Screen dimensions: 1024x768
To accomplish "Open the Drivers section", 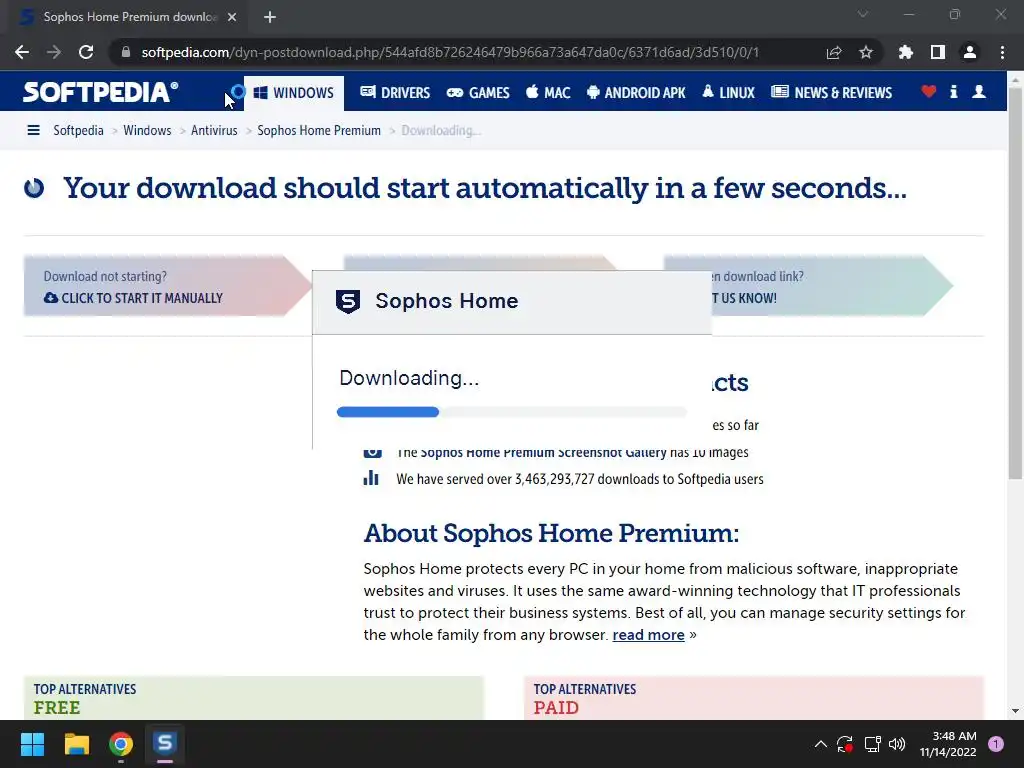I will click(x=395, y=93).
